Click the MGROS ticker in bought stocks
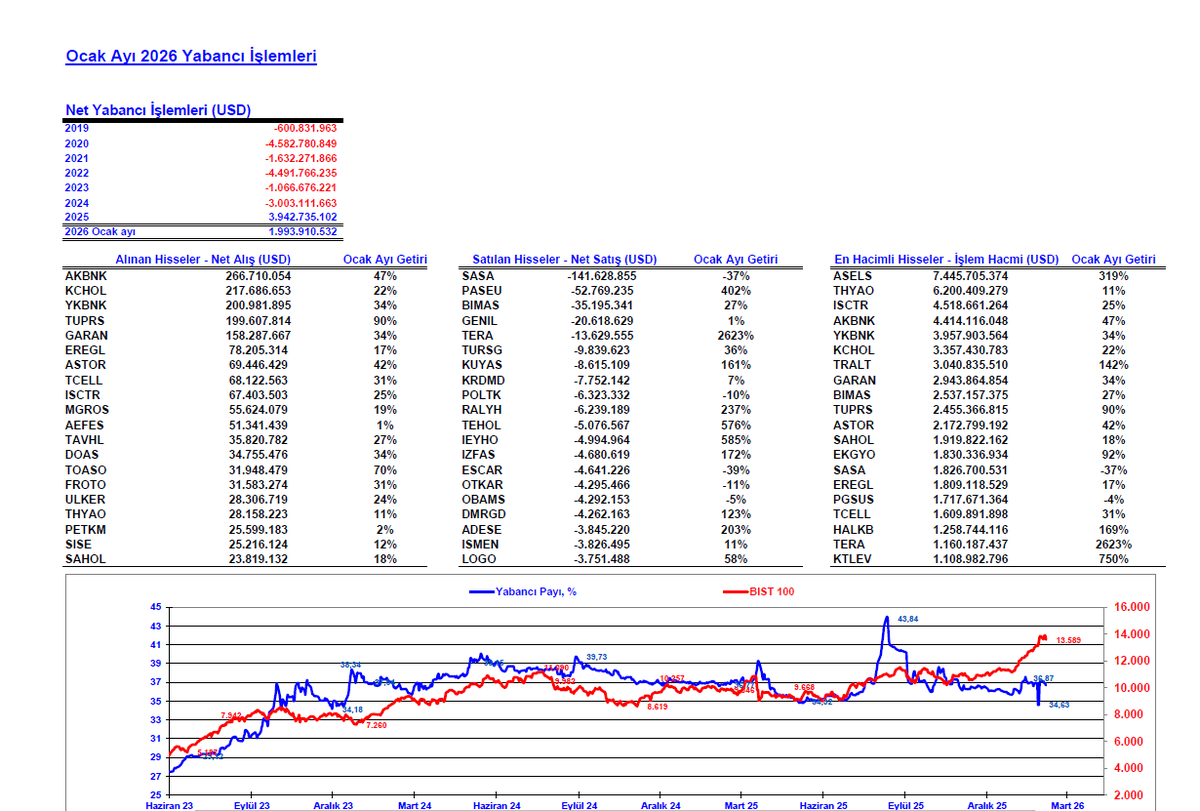 pyautogui.click(x=87, y=410)
